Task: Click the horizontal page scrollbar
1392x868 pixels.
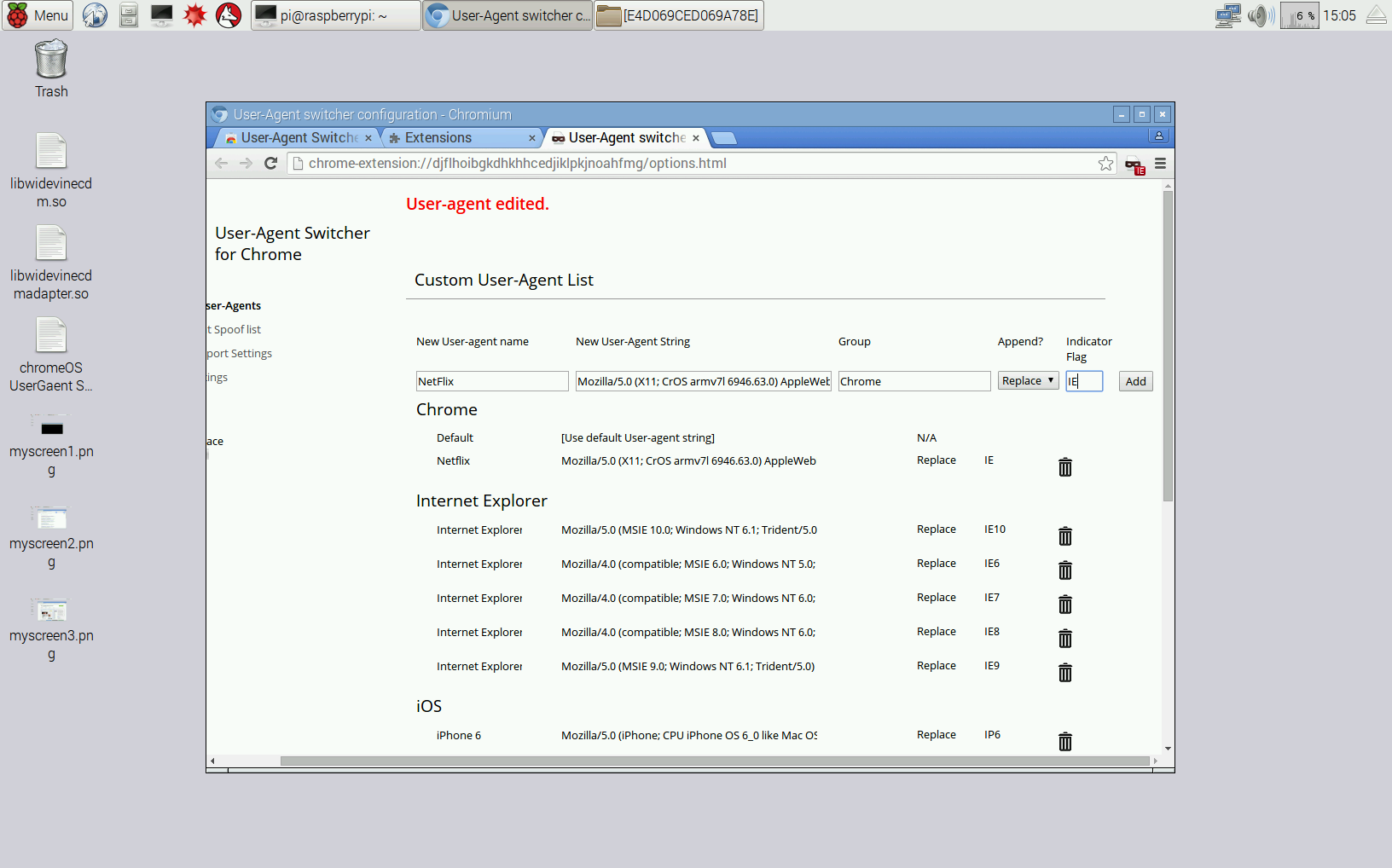Action: (715, 761)
